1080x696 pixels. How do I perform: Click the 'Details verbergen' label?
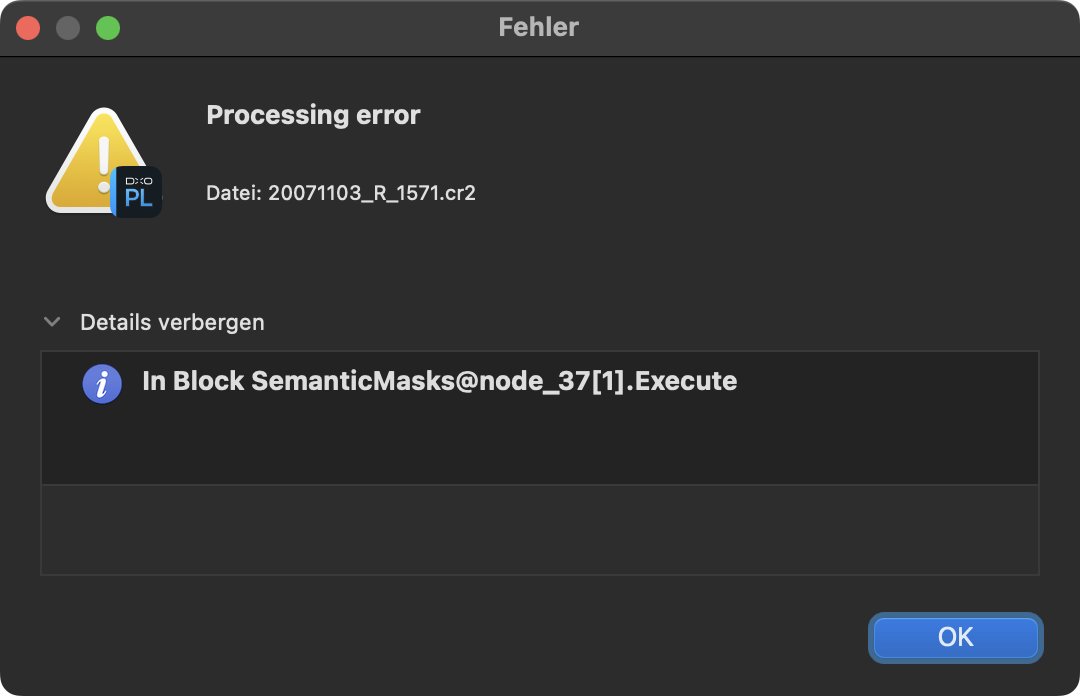pos(172,322)
